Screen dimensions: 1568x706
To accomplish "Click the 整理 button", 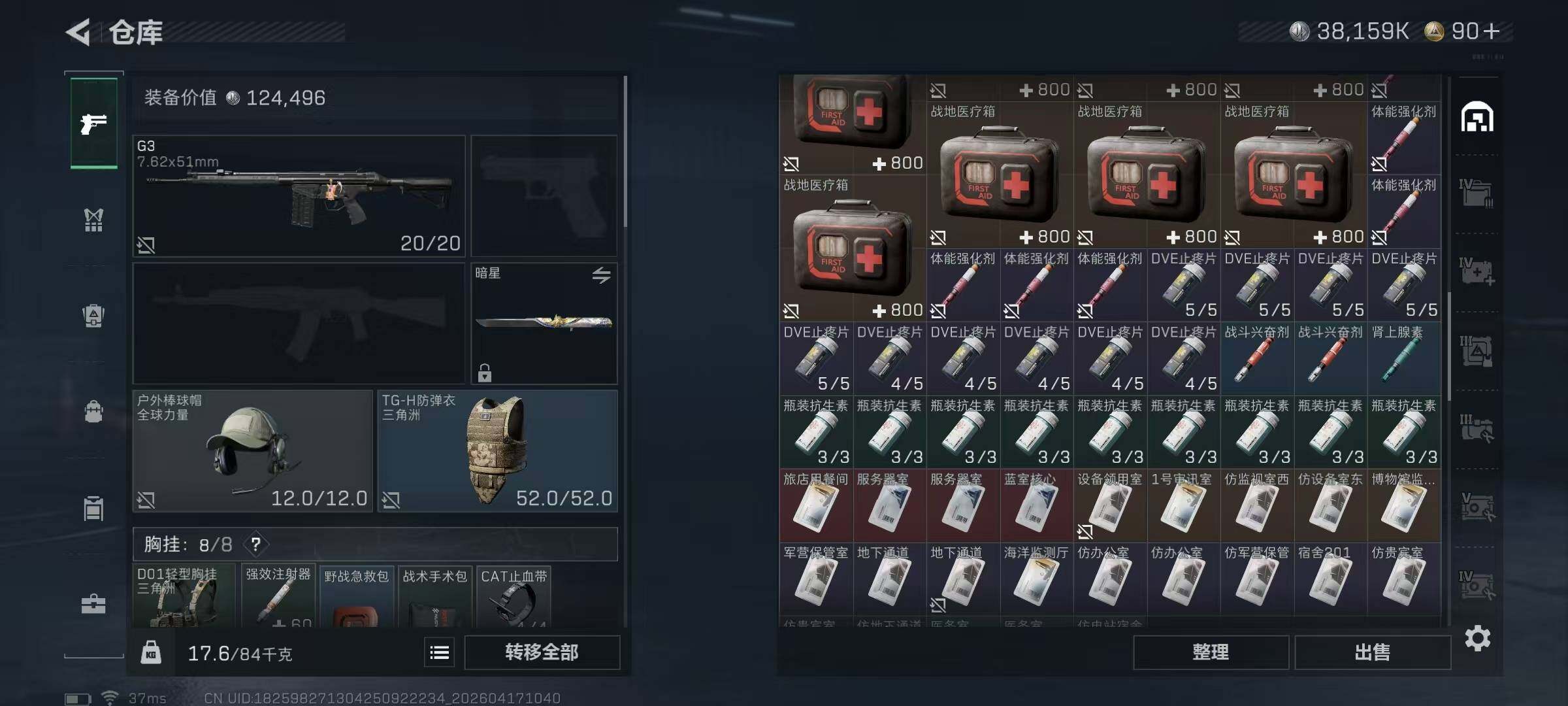I will click(x=1211, y=652).
